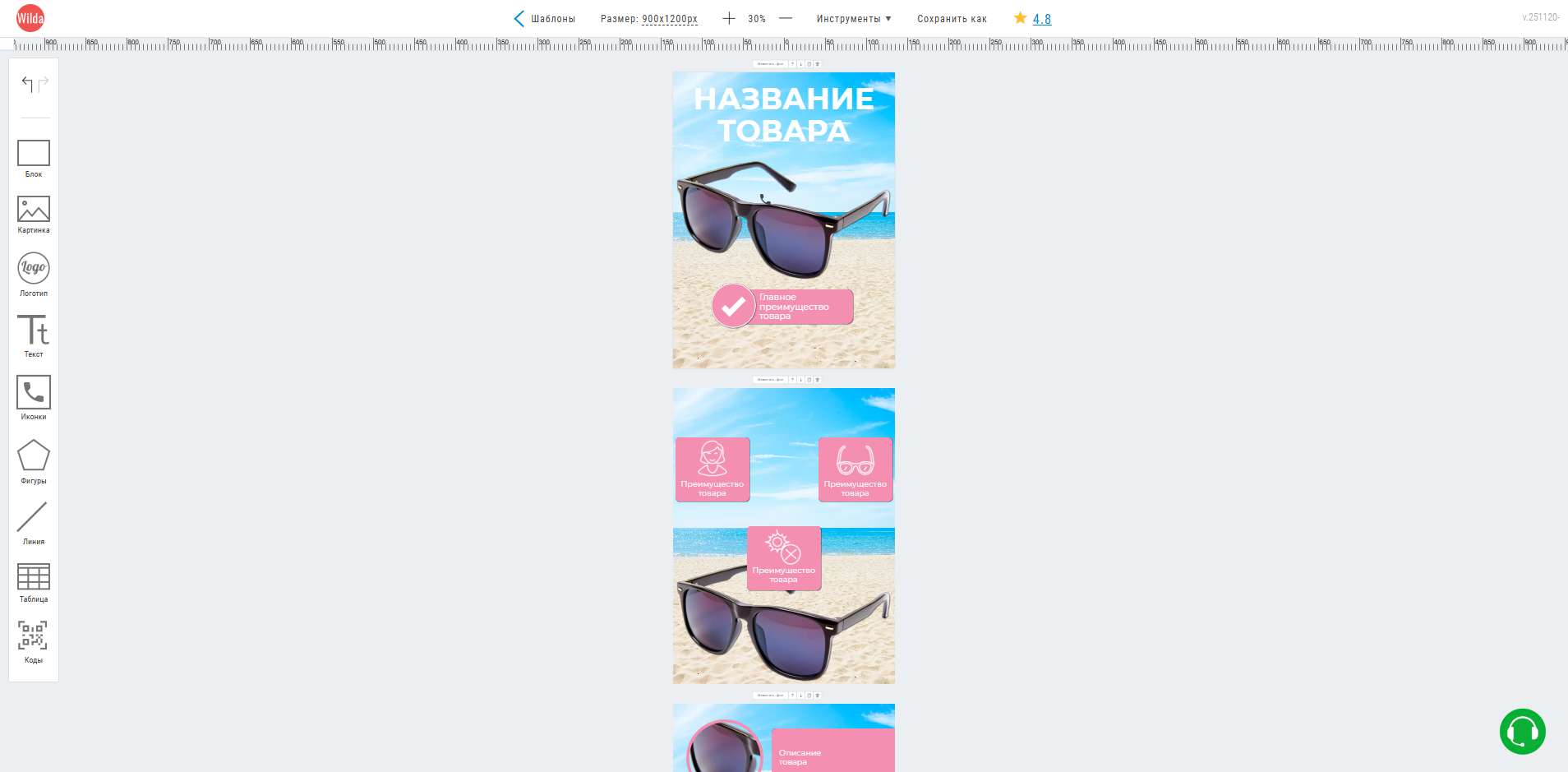Add an image with the Картинка tool
Screen dimensions: 1568x772
point(34,215)
